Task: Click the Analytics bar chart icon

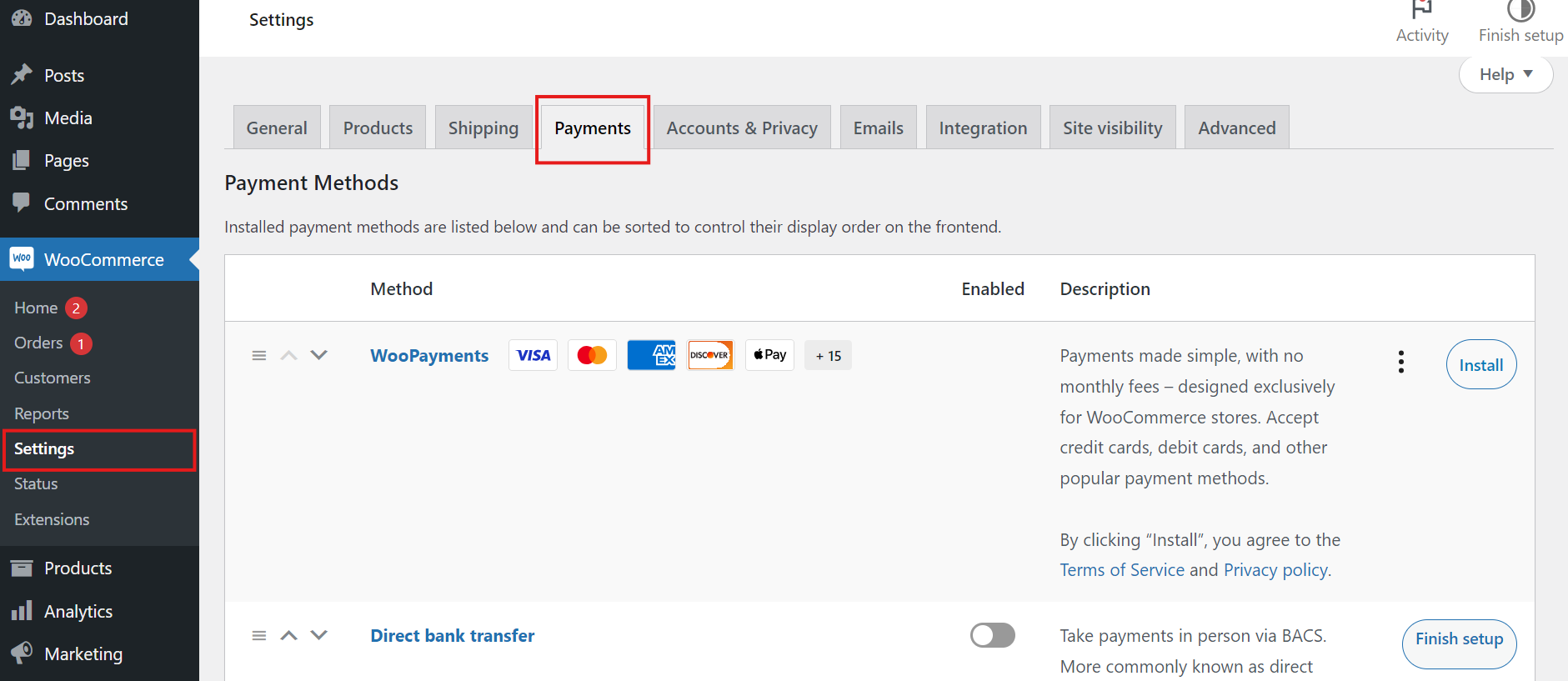Action: tap(22, 610)
